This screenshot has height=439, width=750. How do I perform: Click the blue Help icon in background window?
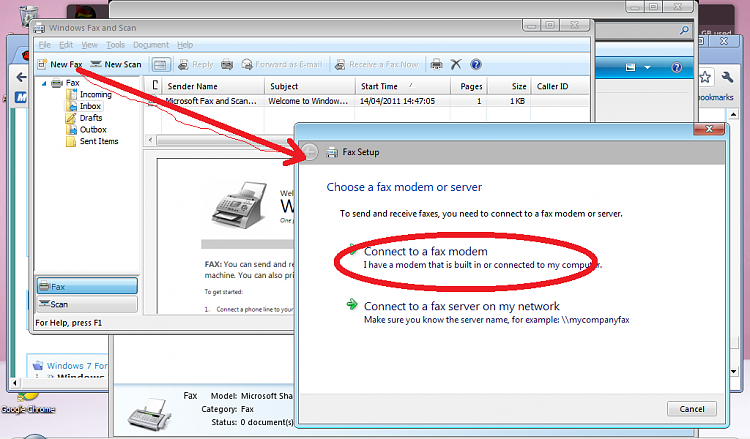(x=676, y=67)
